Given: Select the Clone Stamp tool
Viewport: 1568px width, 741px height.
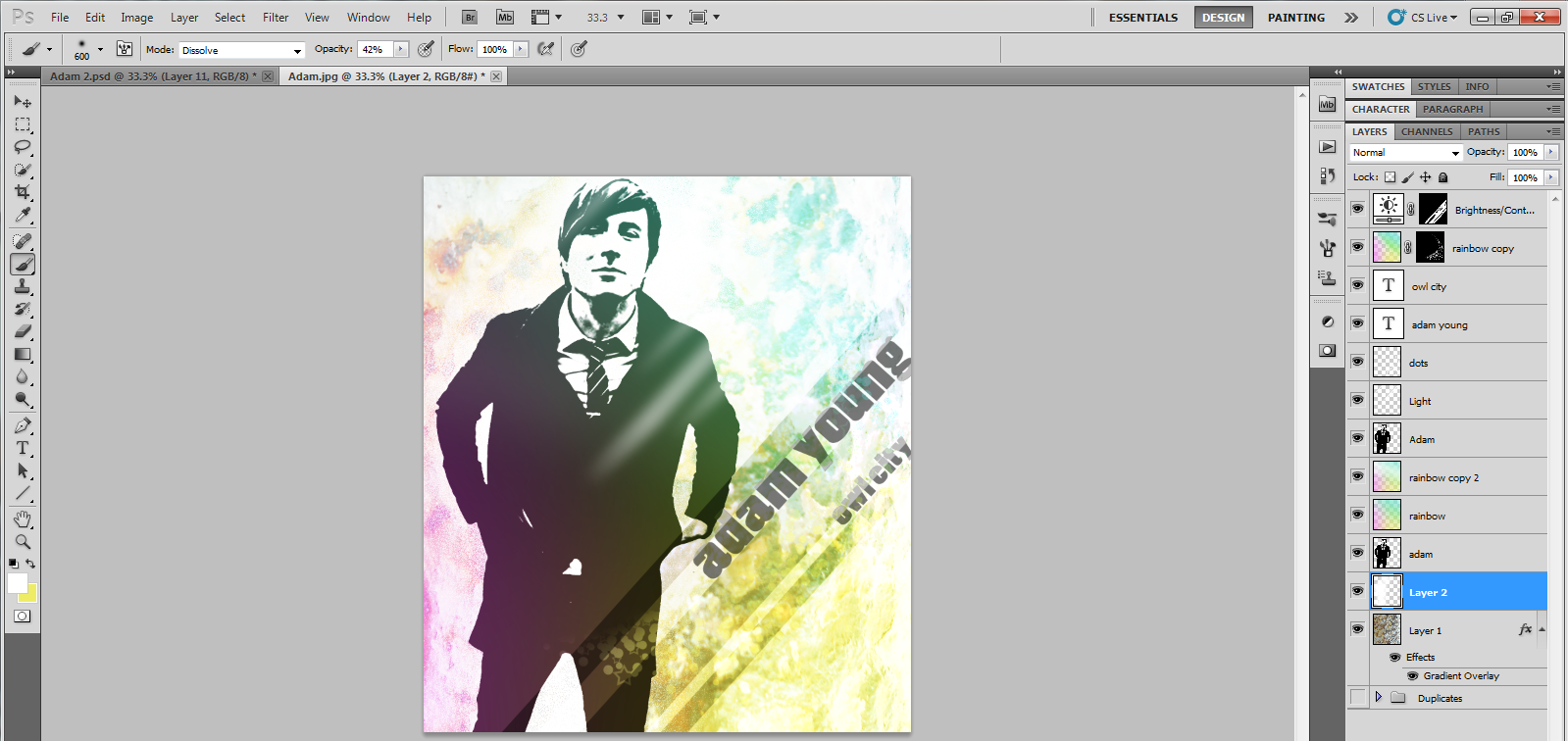Looking at the screenshot, I should click(x=23, y=286).
